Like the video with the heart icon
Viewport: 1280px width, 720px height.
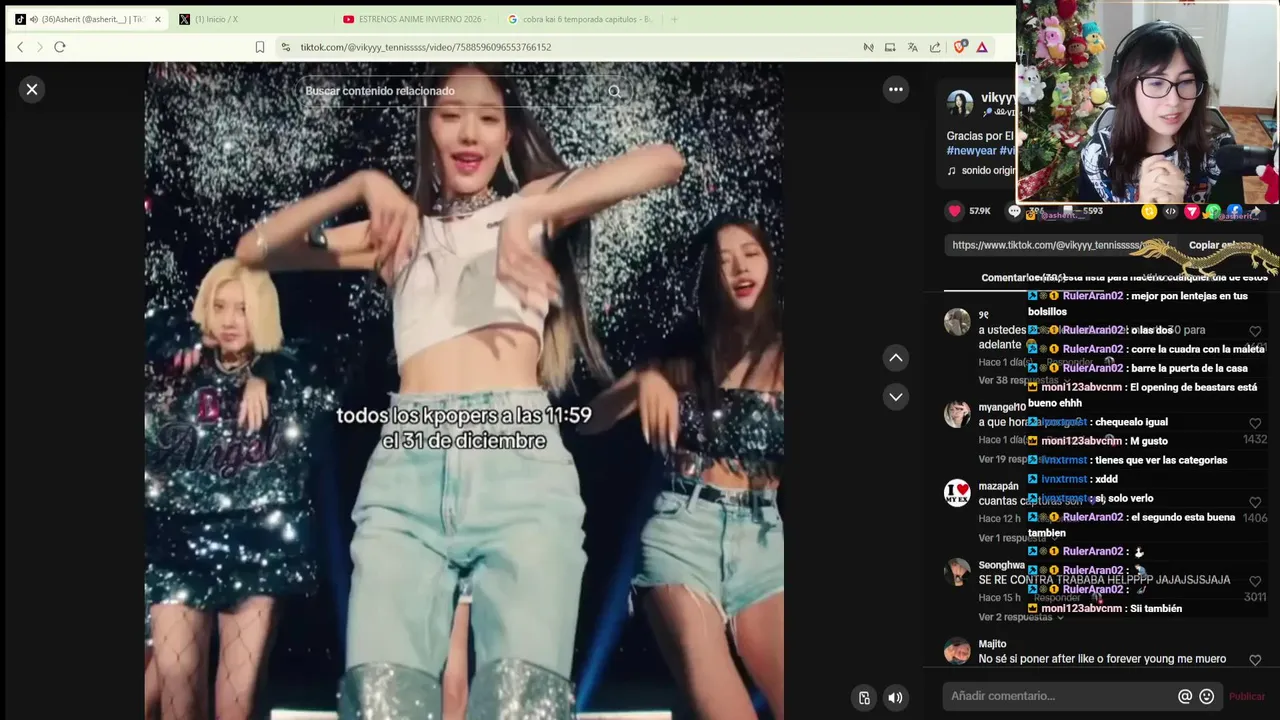[955, 211]
